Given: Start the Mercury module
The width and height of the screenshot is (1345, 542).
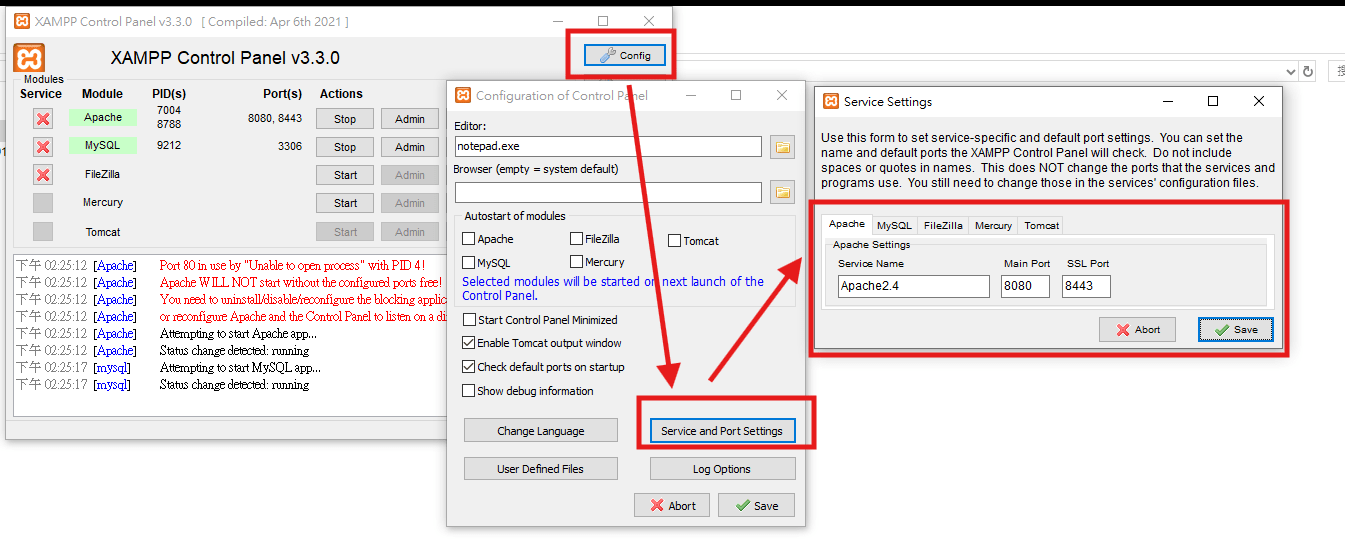Looking at the screenshot, I should coord(345,203).
